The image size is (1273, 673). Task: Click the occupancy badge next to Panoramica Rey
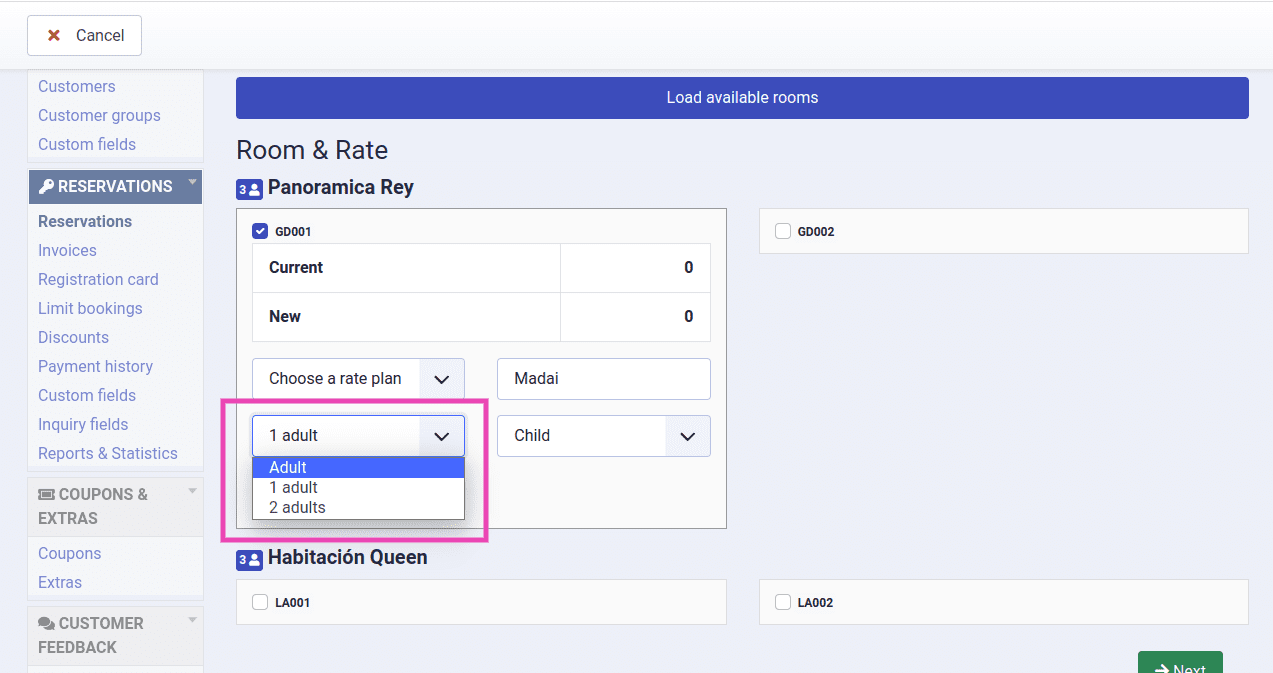coord(249,189)
